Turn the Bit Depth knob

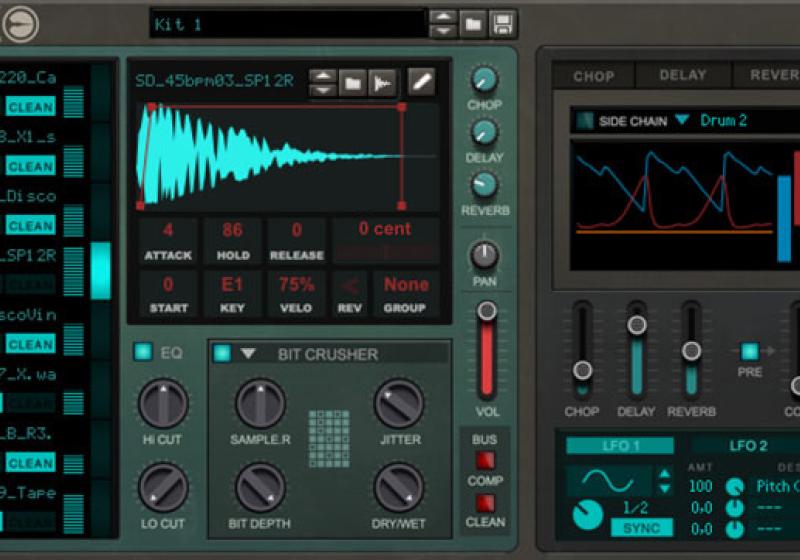tap(260, 487)
